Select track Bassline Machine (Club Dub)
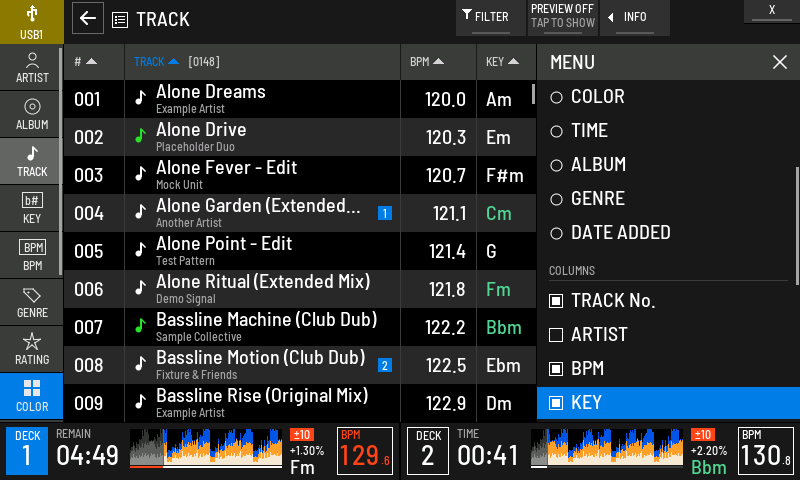 300,327
